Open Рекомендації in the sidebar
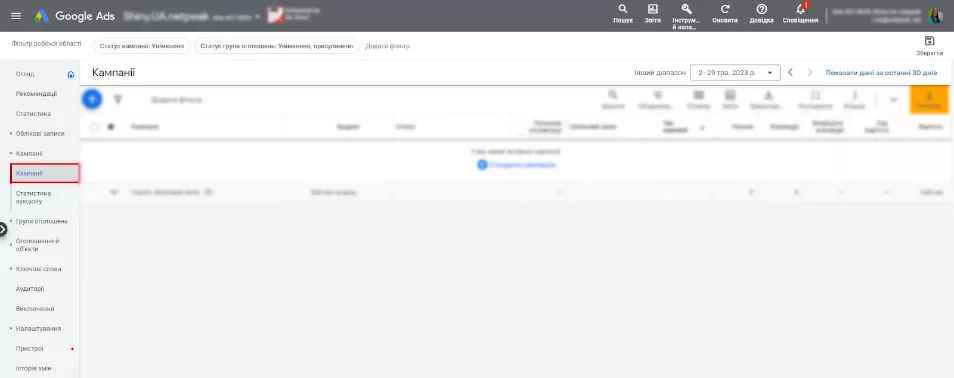Viewport: 954px width, 378px height. 37,94
